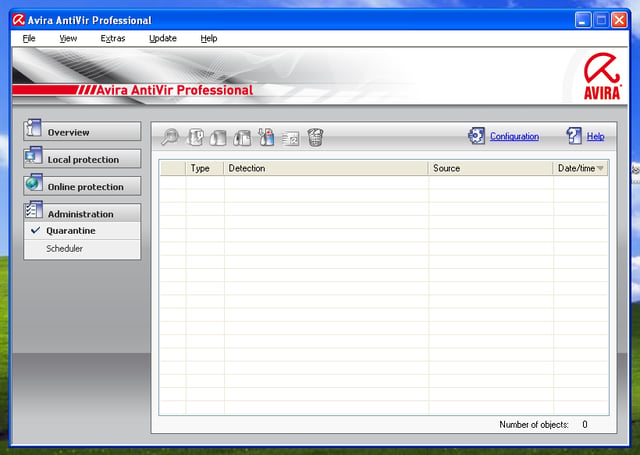Viewport: 640px width, 455px height.
Task: Click the 'Number of objects:' status text
Action: pyautogui.click(x=534, y=424)
